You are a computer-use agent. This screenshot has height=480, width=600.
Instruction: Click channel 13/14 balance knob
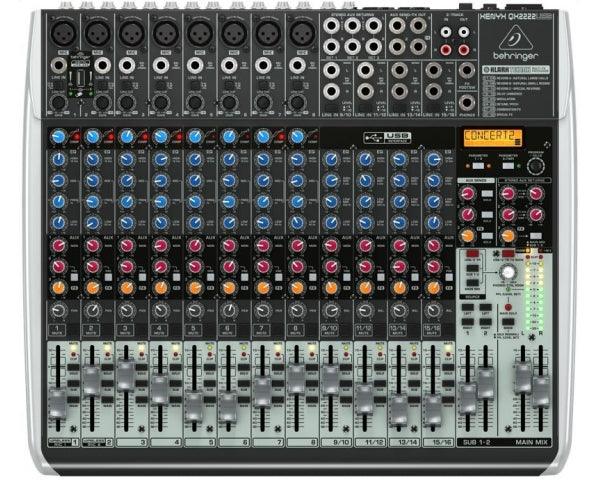pos(399,310)
